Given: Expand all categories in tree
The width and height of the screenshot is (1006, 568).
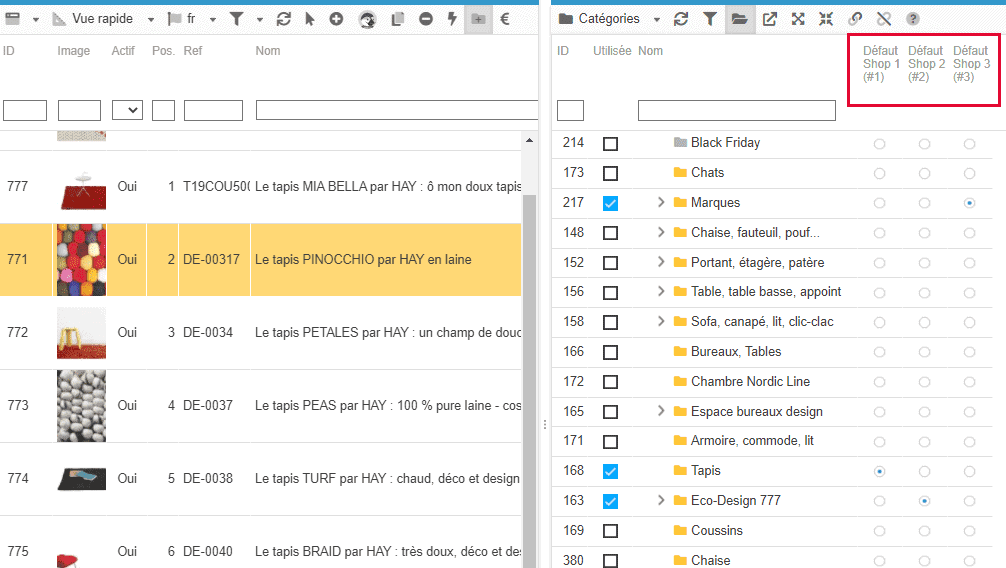Looking at the screenshot, I should (798, 19).
